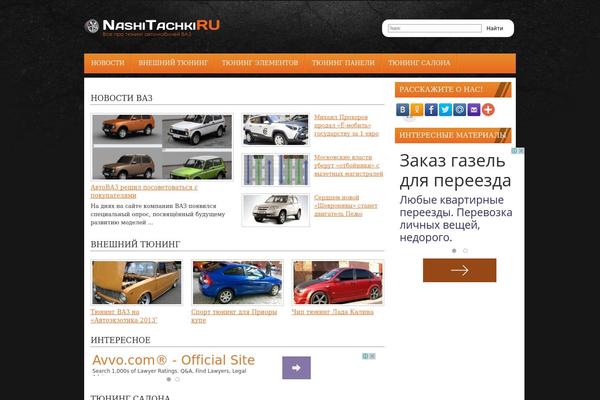Image resolution: width=600 pixels, height=400 pixels.
Task: Share page via Odnoklassniki icon
Action: pos(417,109)
